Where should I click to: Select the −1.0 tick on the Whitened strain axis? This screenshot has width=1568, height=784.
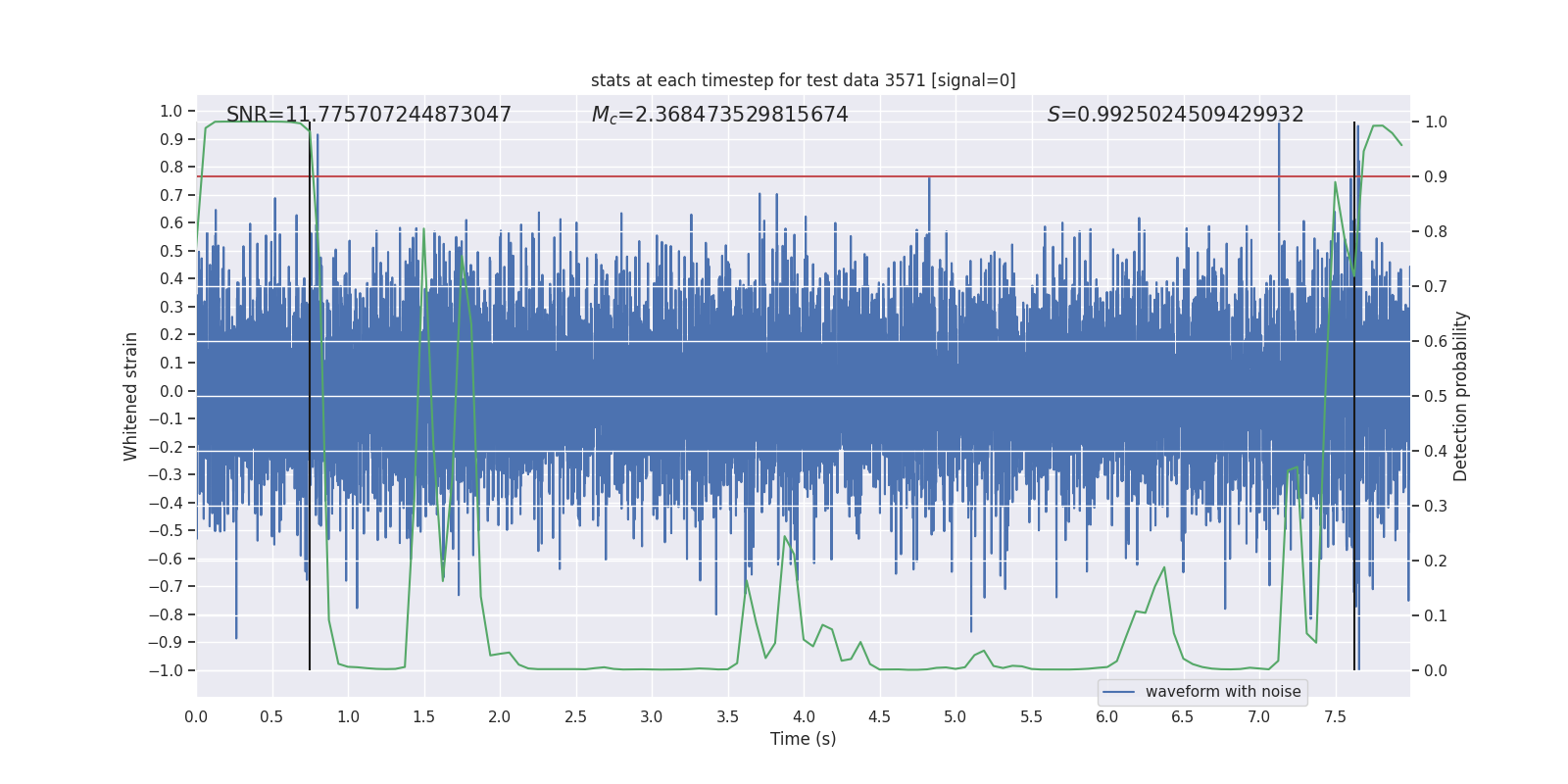[167, 670]
